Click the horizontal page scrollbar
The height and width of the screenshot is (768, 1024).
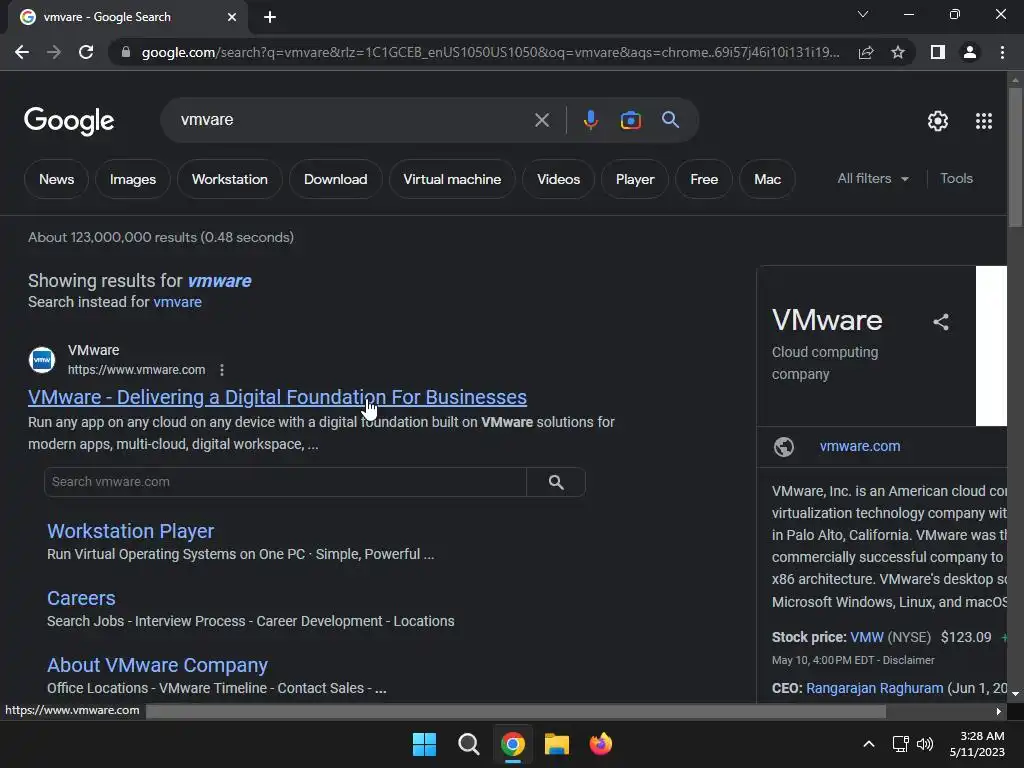[516, 711]
